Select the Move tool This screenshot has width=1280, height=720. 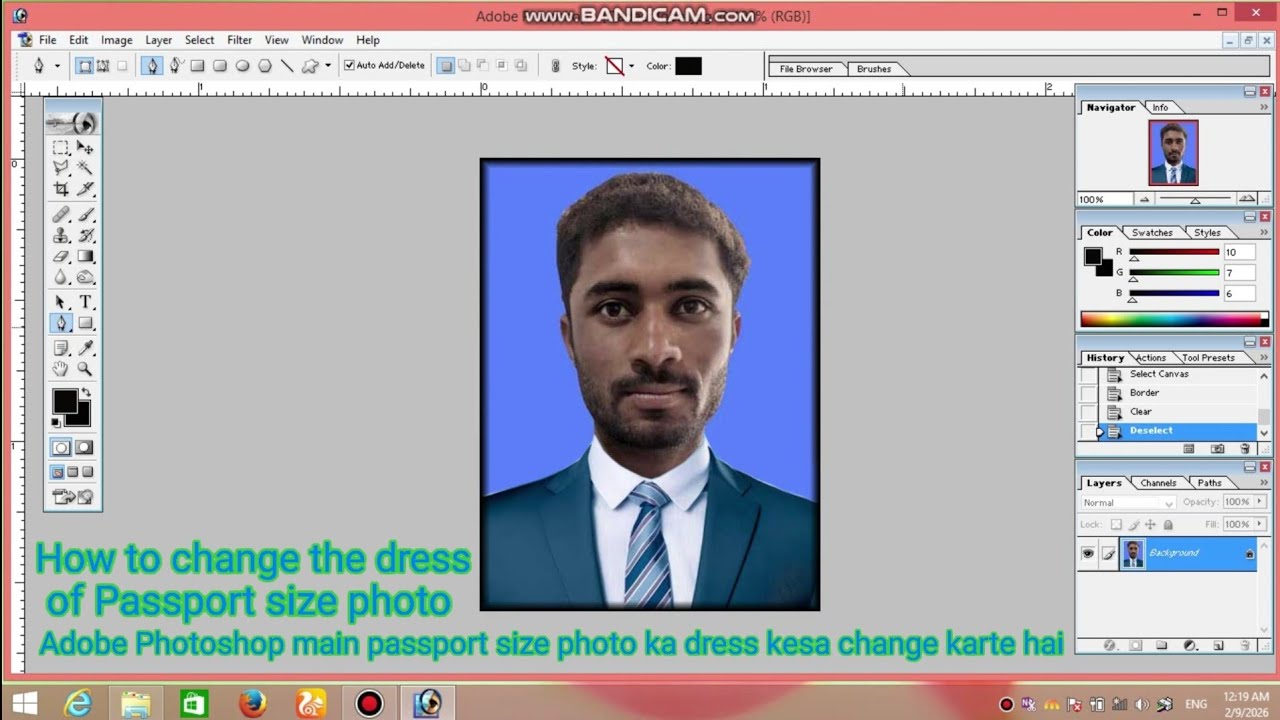tap(85, 147)
